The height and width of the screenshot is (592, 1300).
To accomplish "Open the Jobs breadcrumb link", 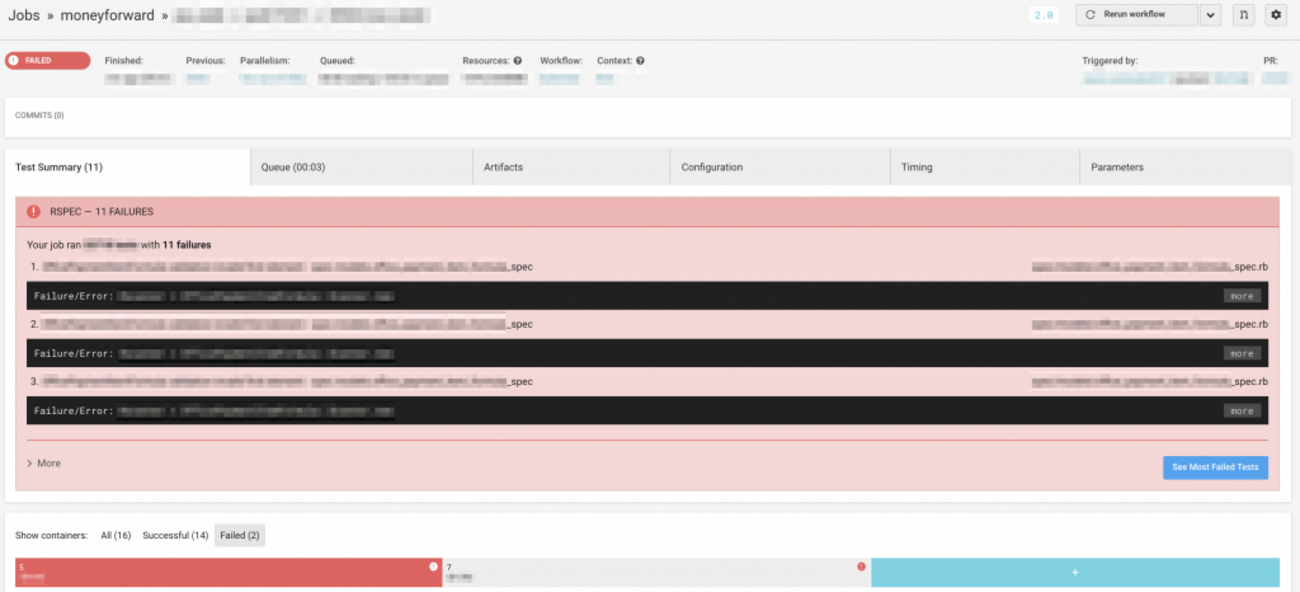I will pyautogui.click(x=24, y=16).
